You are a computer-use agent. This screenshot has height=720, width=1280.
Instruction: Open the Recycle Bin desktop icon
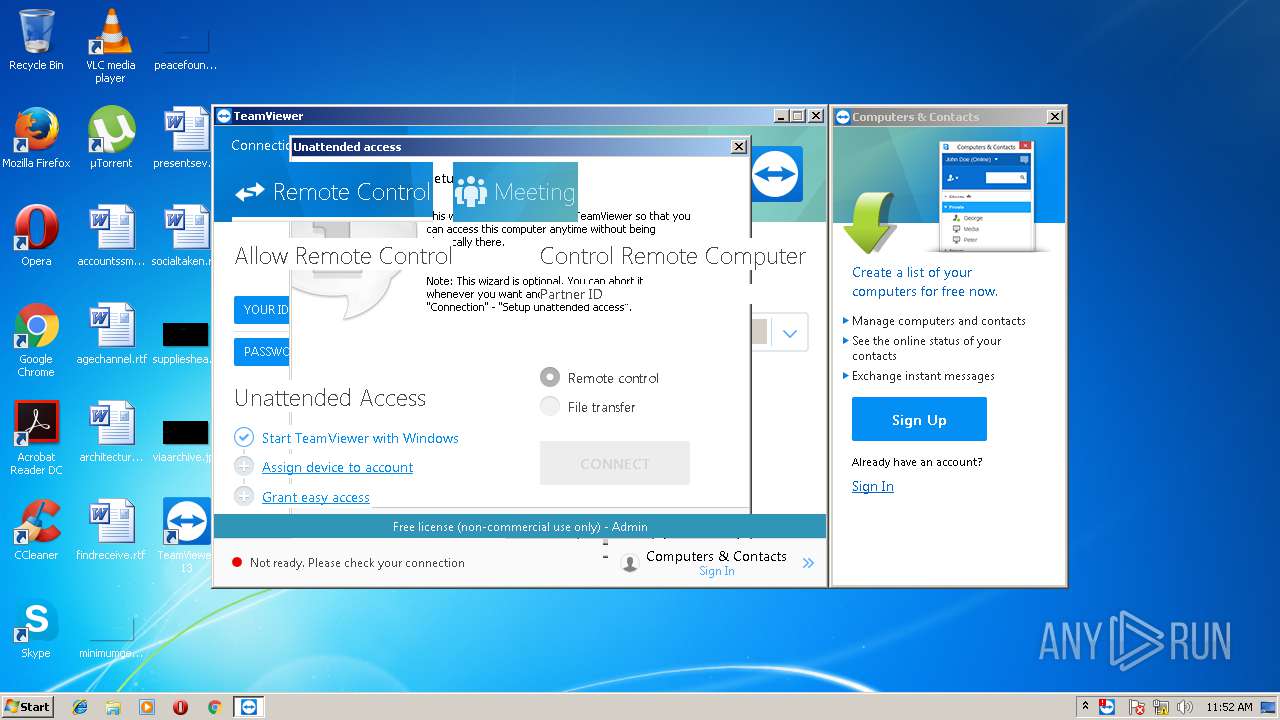point(36,40)
